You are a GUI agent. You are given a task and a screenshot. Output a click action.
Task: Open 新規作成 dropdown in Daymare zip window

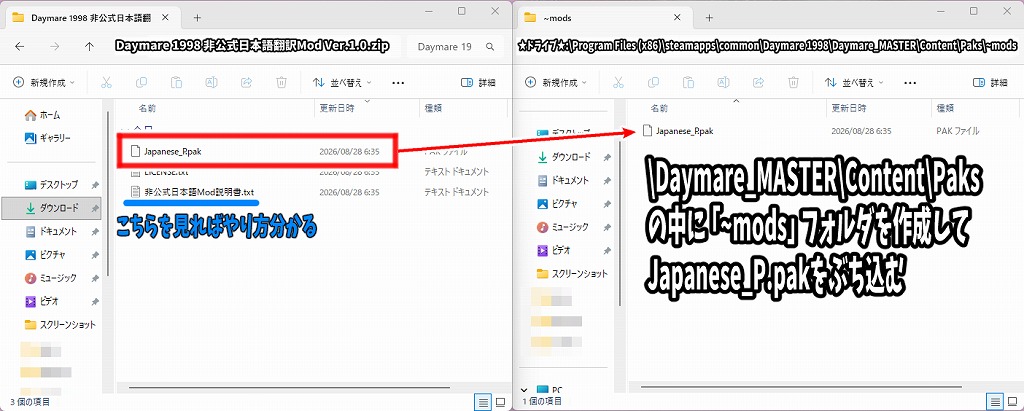(44, 82)
